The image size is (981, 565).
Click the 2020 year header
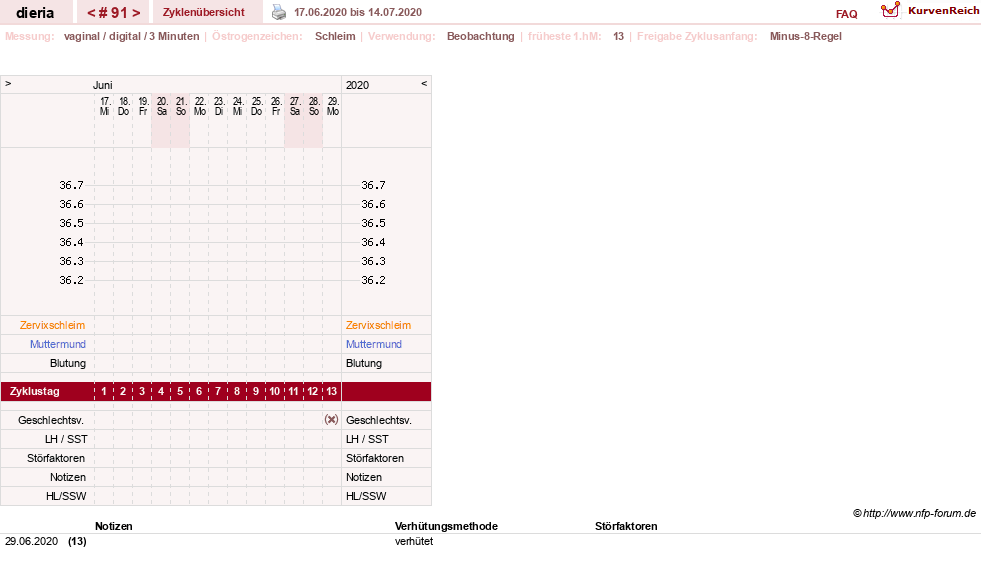point(357,85)
